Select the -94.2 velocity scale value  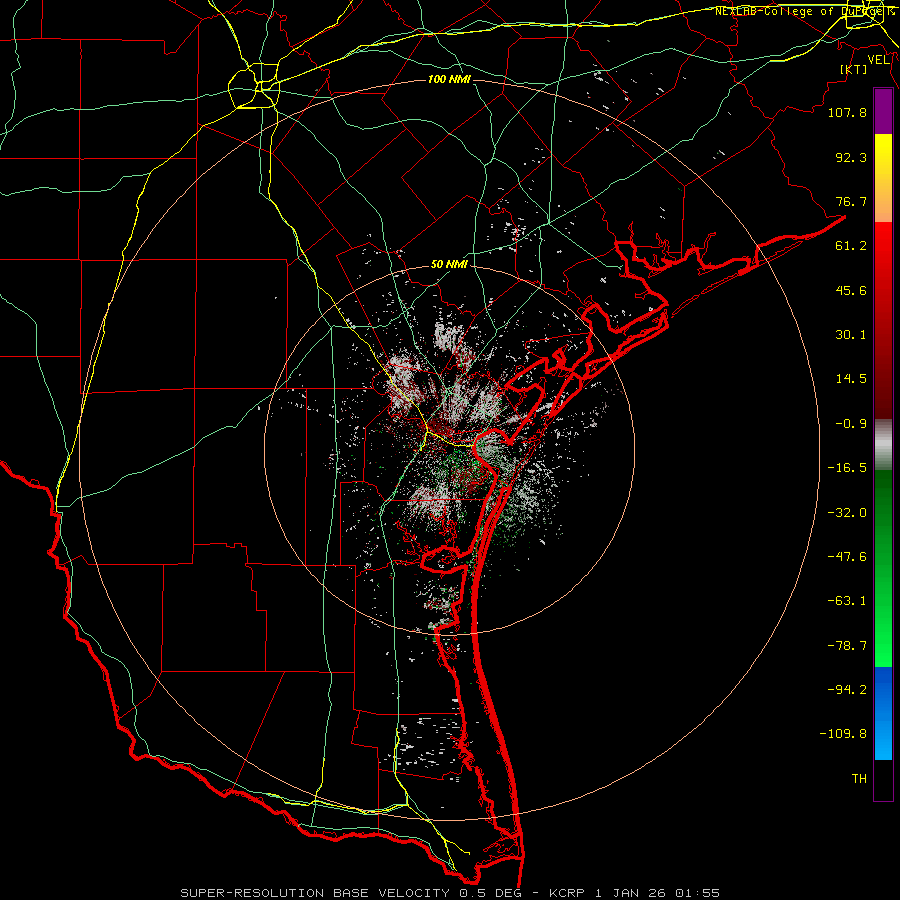tap(847, 690)
